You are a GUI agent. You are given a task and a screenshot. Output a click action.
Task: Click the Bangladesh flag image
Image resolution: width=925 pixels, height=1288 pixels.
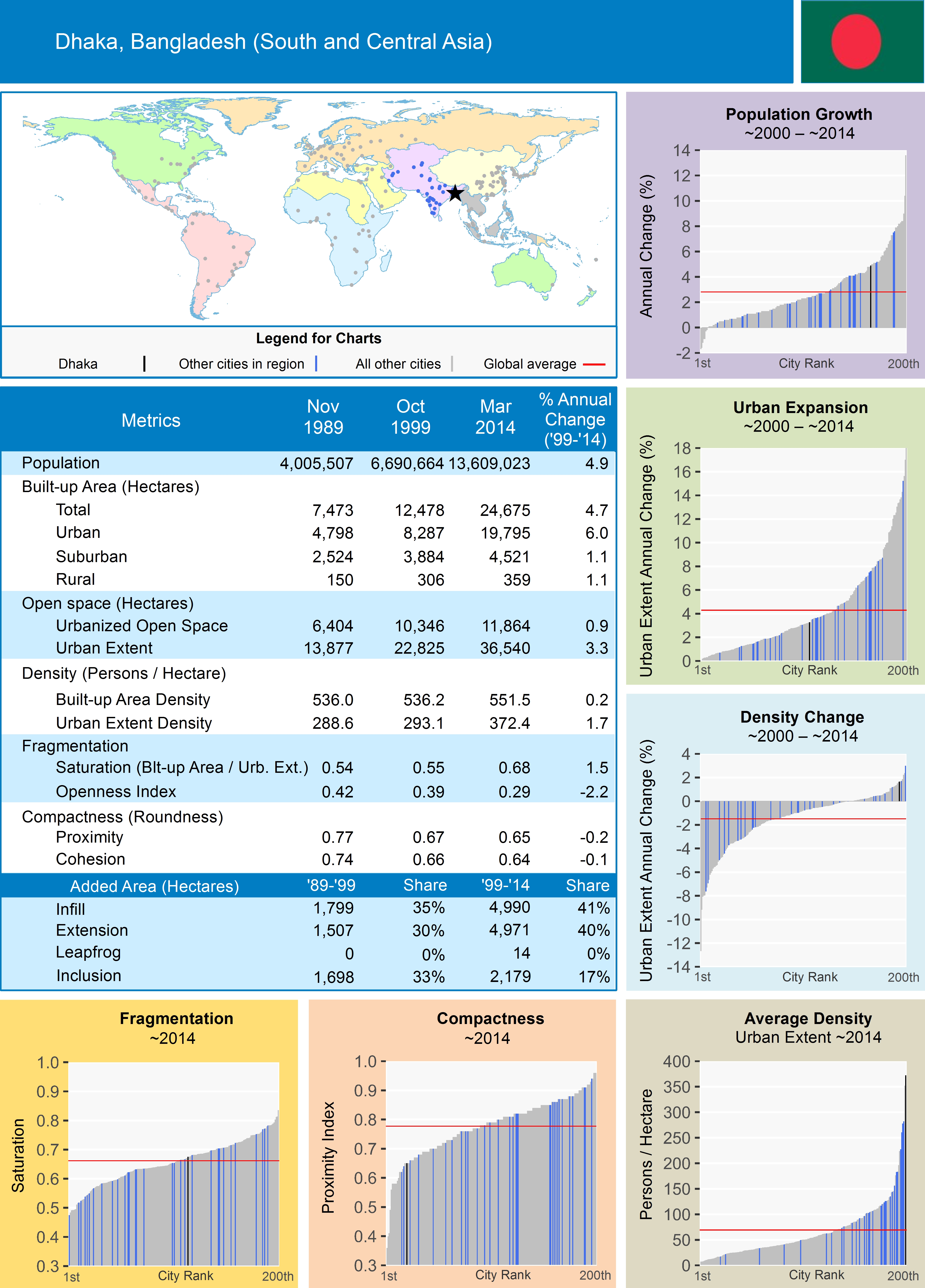pos(862,41)
